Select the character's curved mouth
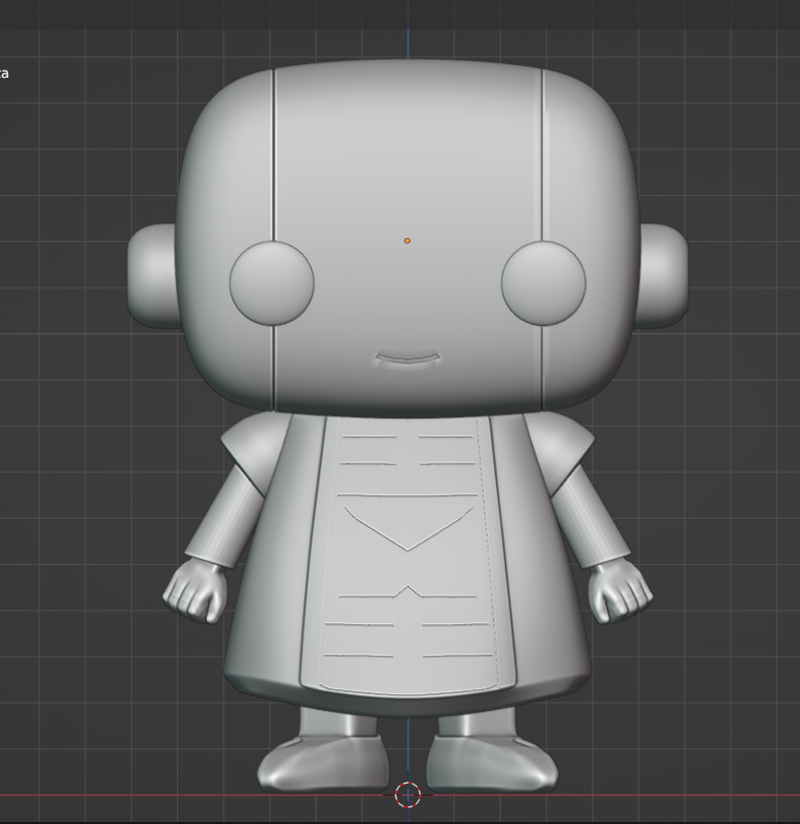Viewport: 800px width, 824px height. click(x=407, y=359)
